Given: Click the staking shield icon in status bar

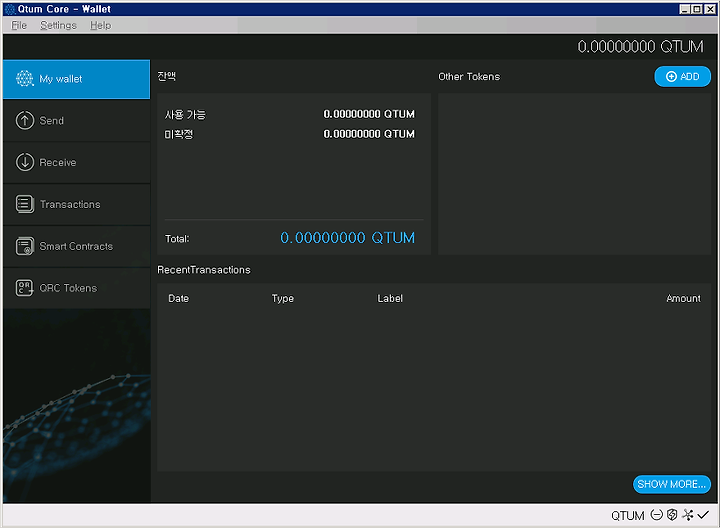Looking at the screenshot, I should point(672,515).
